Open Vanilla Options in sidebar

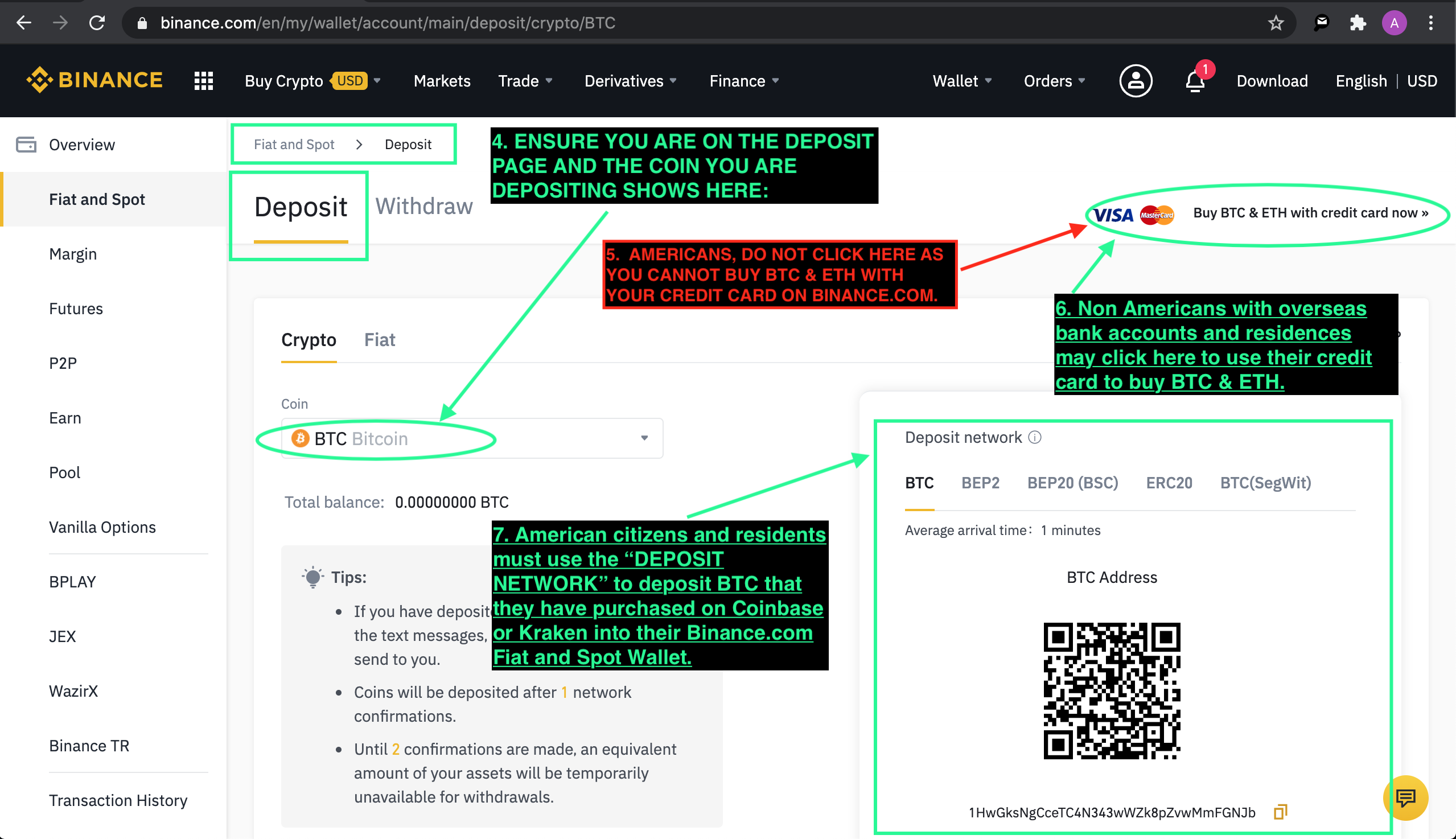[102, 528]
